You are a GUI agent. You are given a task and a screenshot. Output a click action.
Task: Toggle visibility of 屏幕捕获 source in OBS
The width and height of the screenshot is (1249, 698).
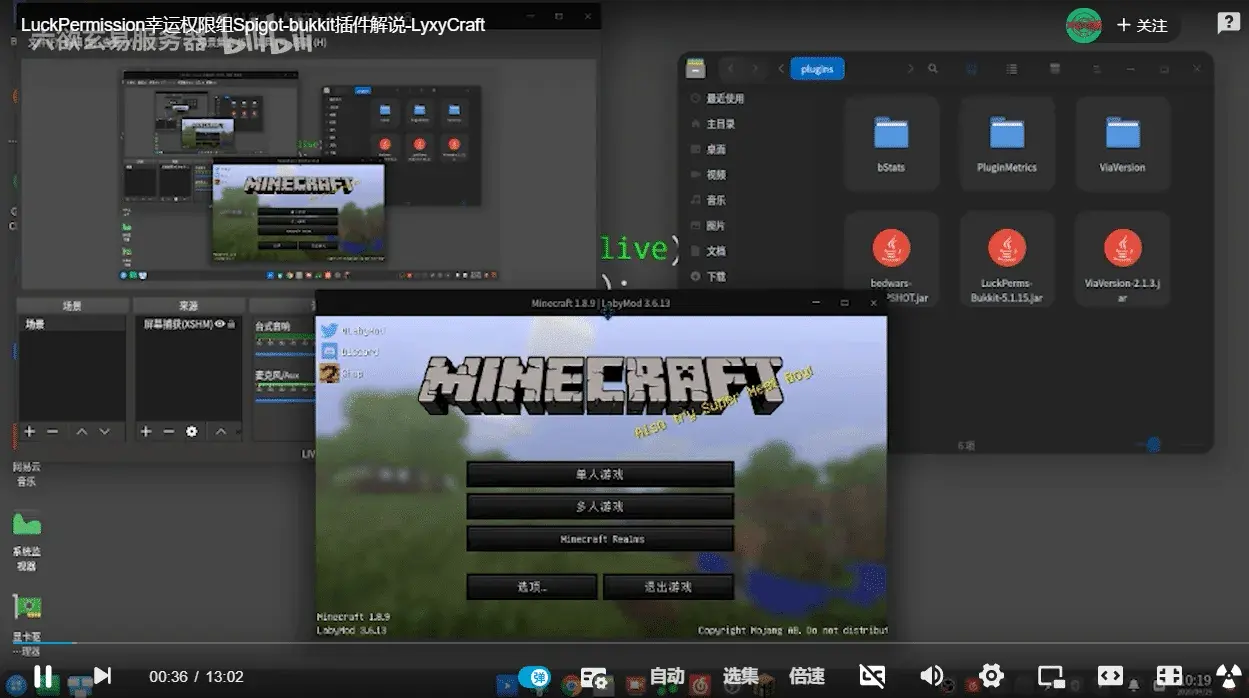(x=219, y=324)
